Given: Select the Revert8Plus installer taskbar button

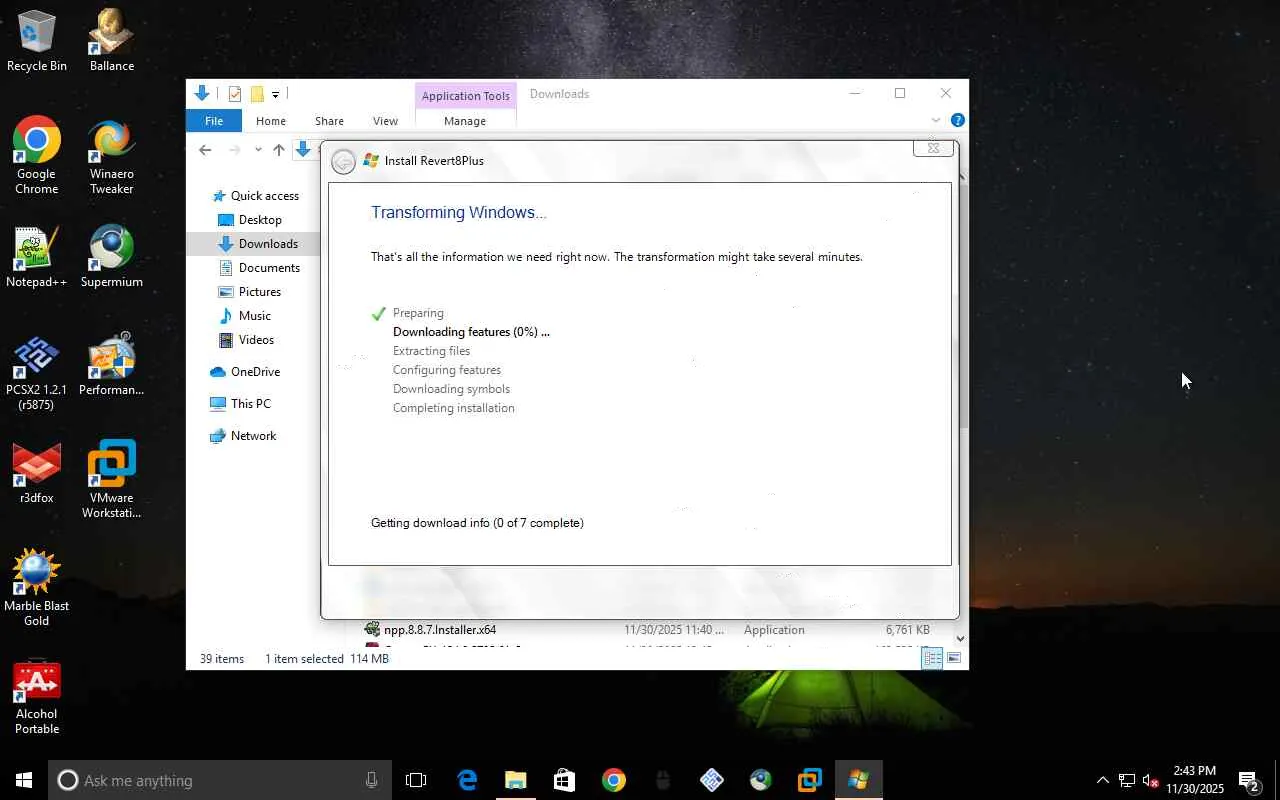Looking at the screenshot, I should 858,780.
